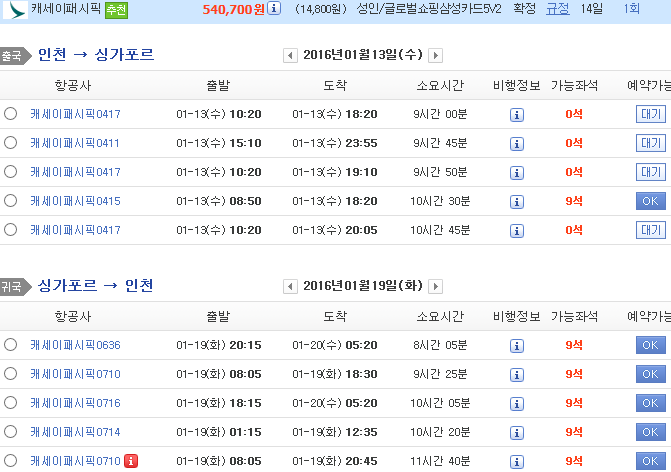Image resolution: width=671 pixels, height=472 pixels.
Task: Select radio for flight 0417 arriving 18:20
Action: (10, 114)
